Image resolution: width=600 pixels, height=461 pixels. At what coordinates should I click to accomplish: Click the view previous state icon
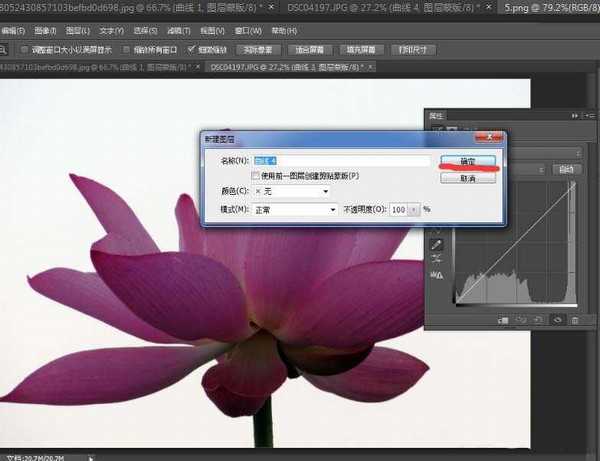click(x=520, y=320)
